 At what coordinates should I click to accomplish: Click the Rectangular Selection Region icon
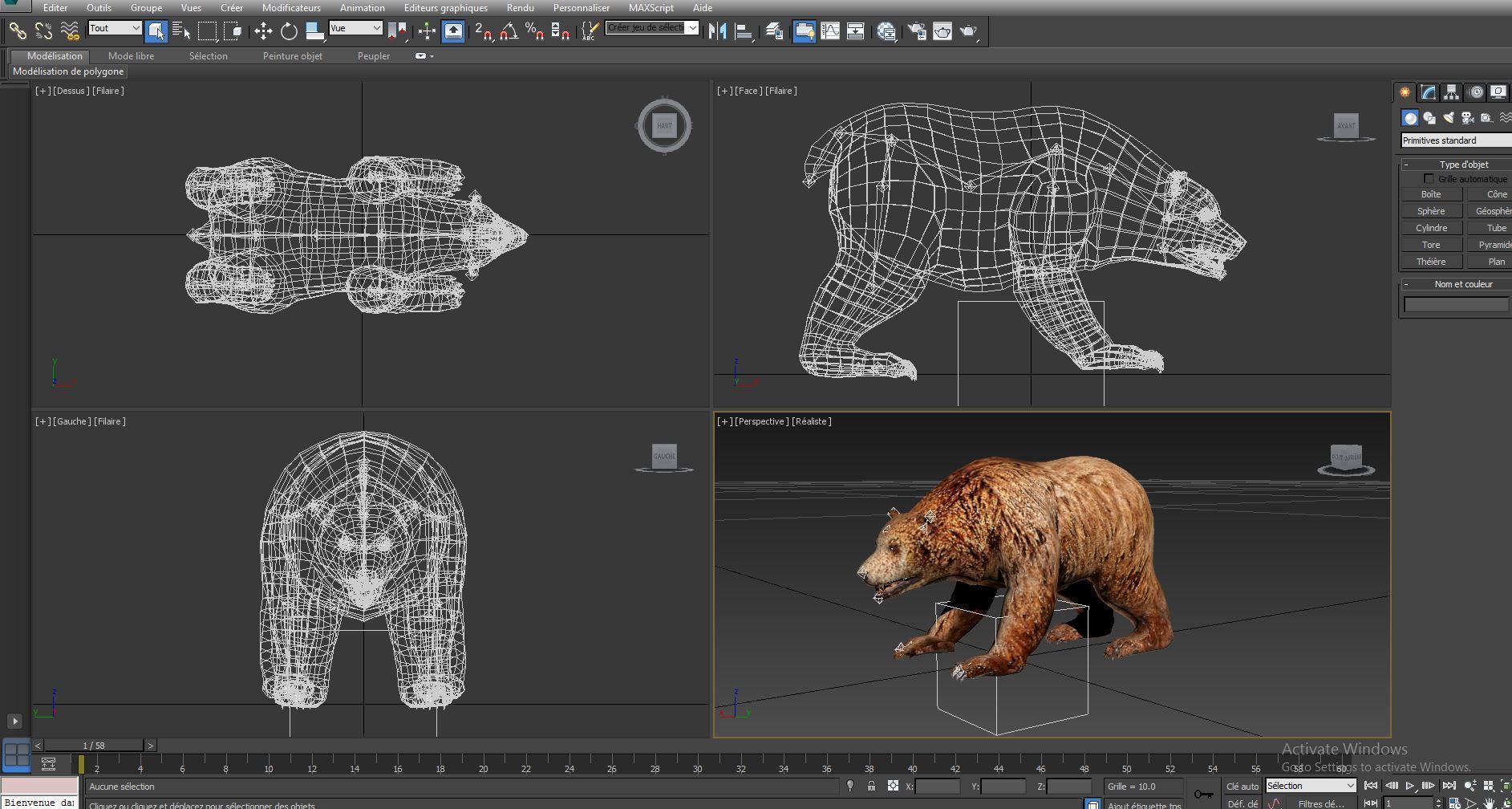[x=208, y=31]
